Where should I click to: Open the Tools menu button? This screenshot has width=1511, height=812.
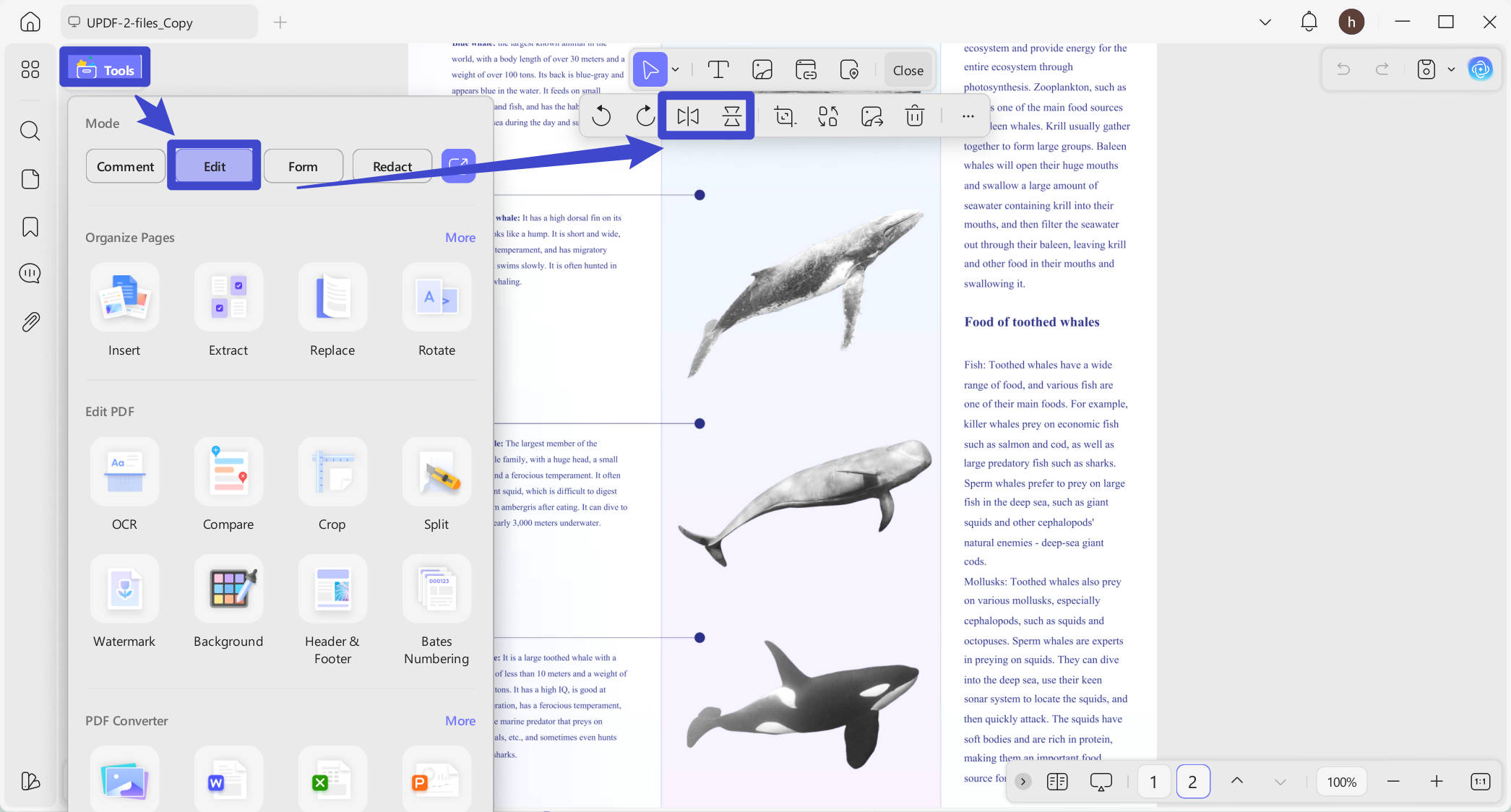point(106,69)
